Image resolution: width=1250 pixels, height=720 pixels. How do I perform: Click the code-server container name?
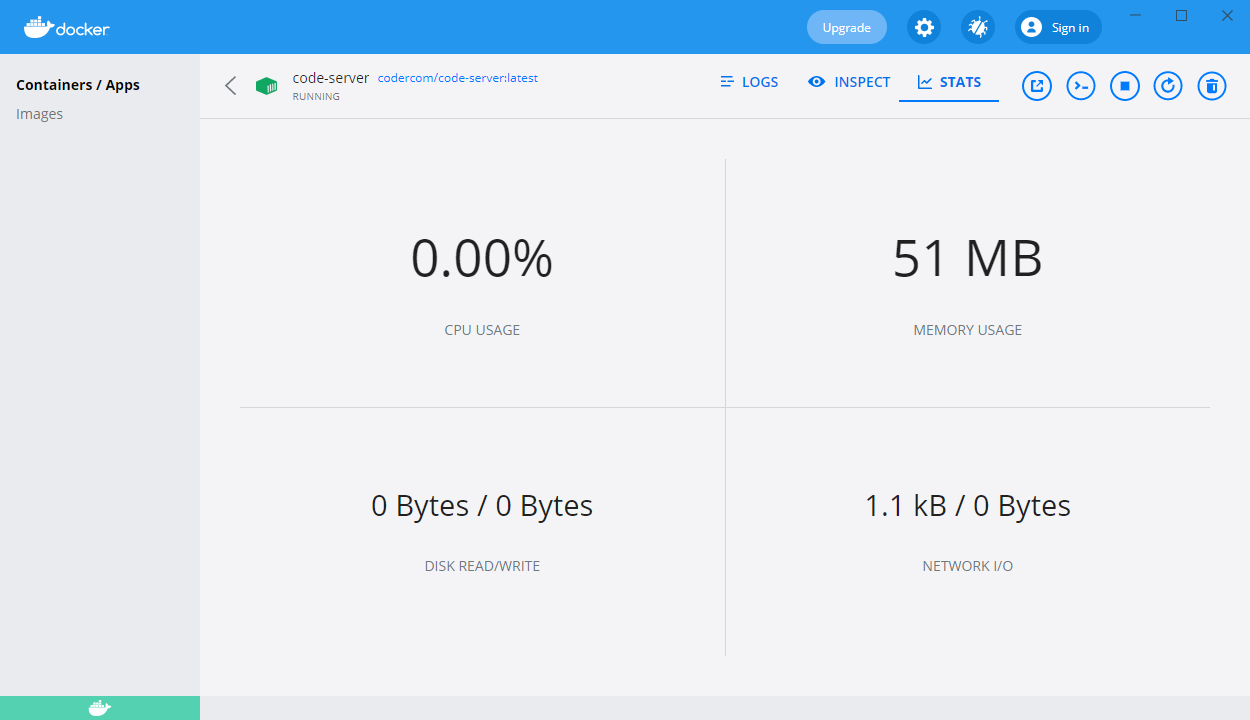pos(331,78)
